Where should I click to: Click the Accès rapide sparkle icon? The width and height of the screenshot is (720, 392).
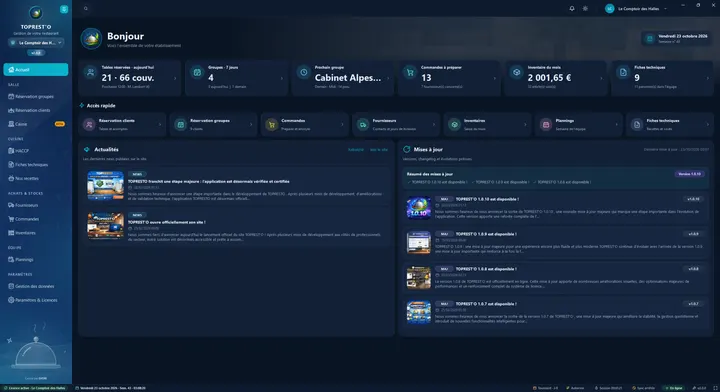click(x=82, y=106)
